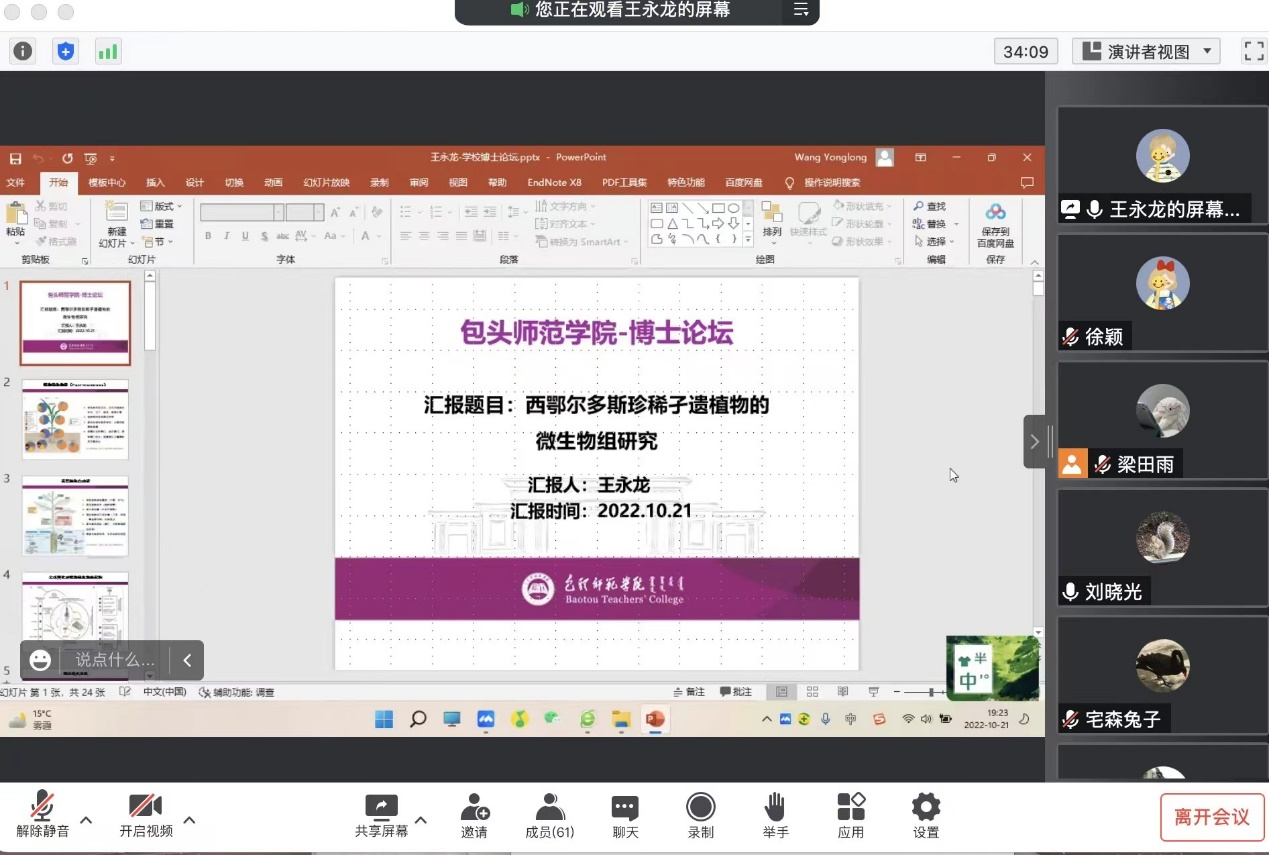Open the 成员(61) members list
This screenshot has width=1269, height=855.
[x=549, y=814]
